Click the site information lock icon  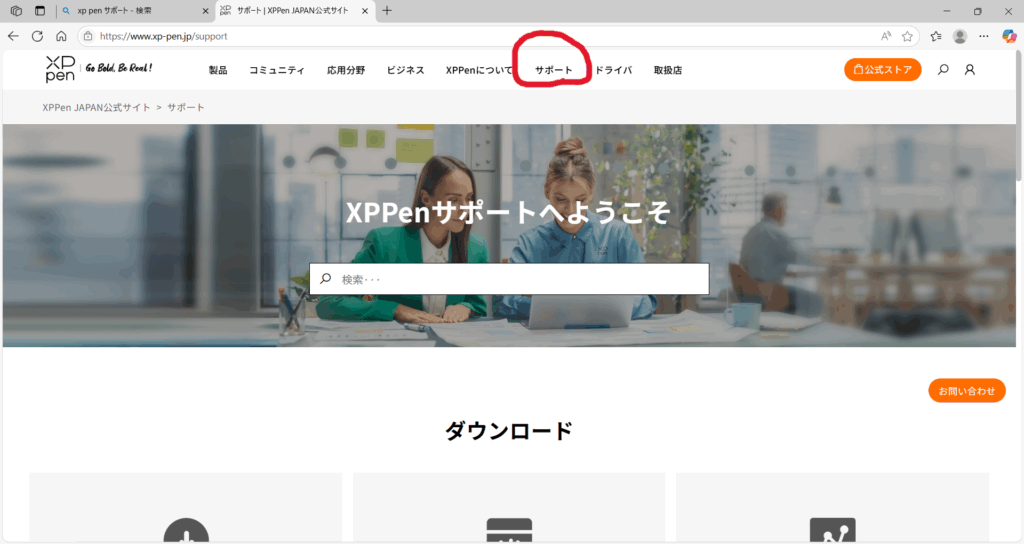(88, 36)
